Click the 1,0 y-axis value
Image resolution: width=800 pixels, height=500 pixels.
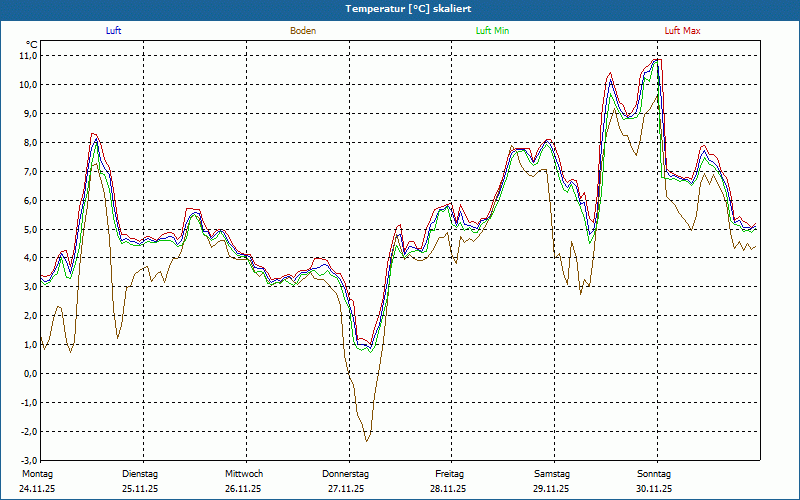point(30,345)
